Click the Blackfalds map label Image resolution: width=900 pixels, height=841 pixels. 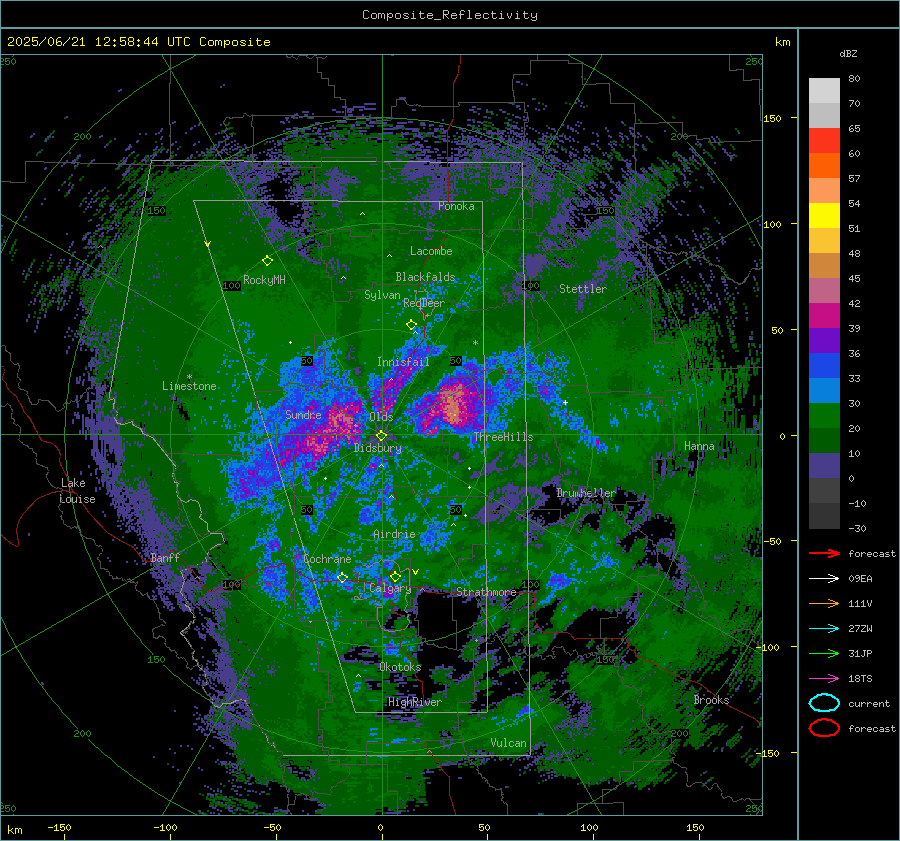[x=425, y=277]
